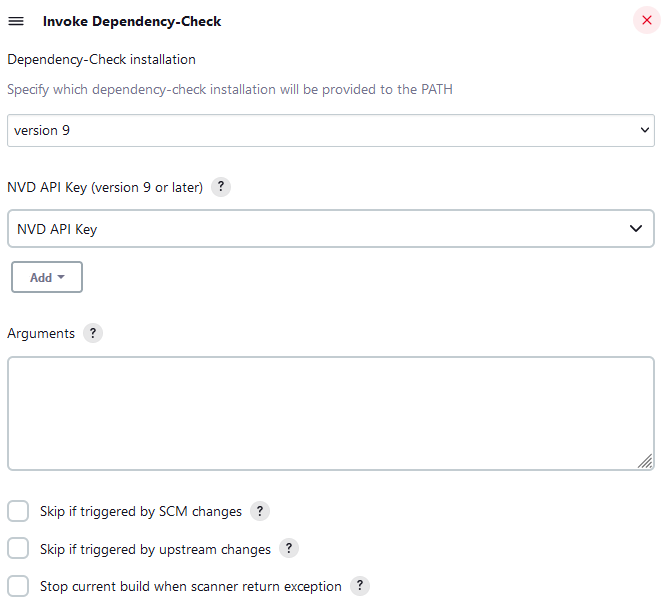Remove the Invoke Dependency-Check step with the red X
The height and width of the screenshot is (608, 668).
646,20
